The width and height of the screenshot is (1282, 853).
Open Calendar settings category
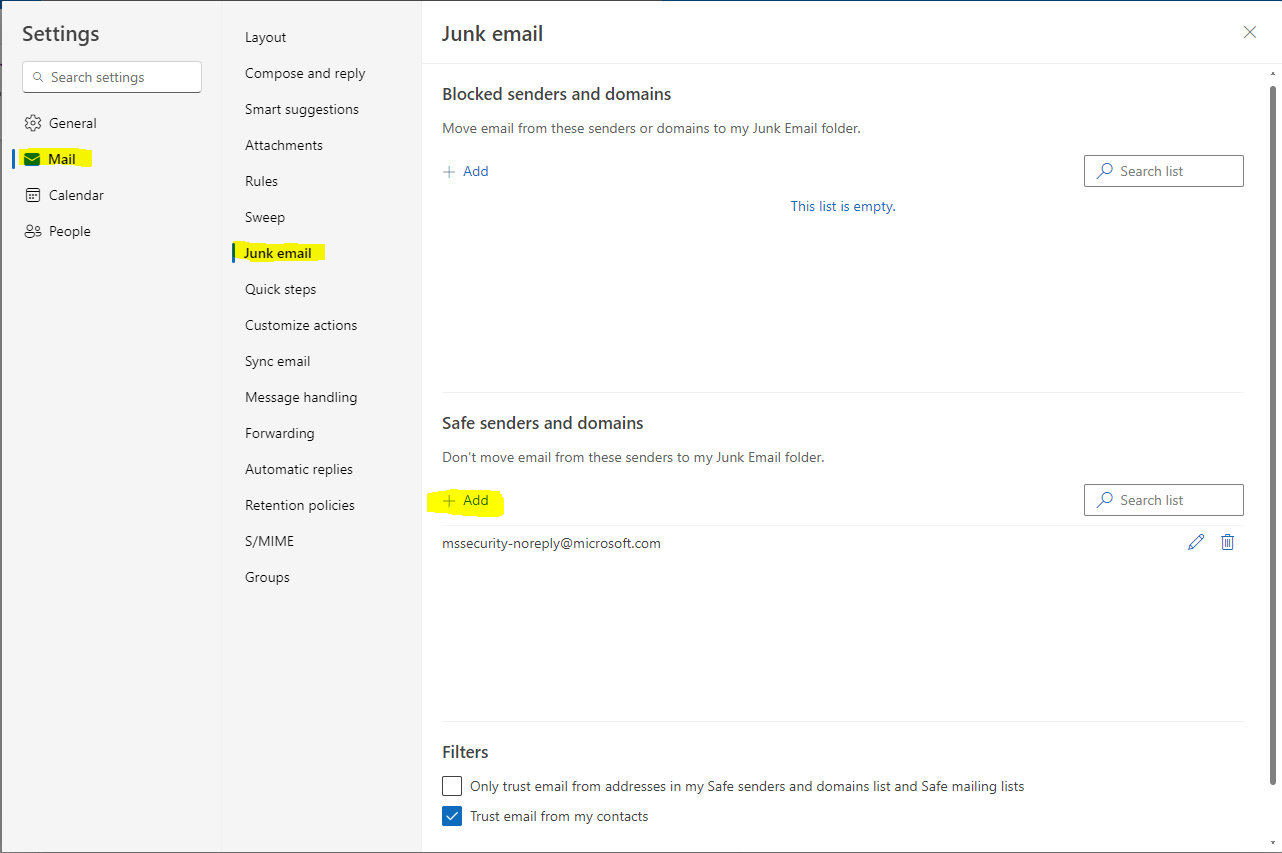click(x=63, y=195)
